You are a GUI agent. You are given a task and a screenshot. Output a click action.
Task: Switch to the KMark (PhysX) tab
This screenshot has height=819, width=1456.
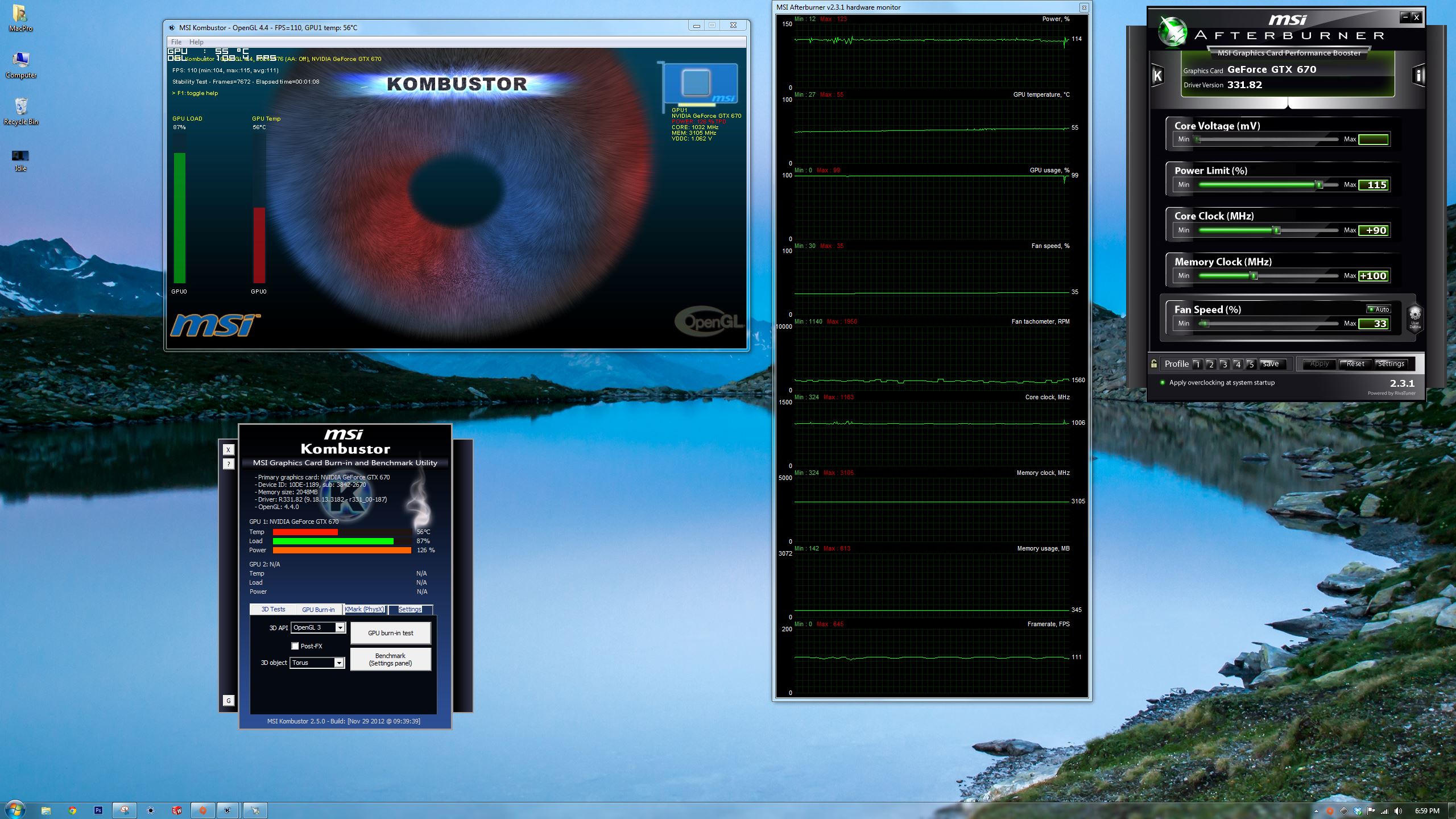tap(364, 609)
